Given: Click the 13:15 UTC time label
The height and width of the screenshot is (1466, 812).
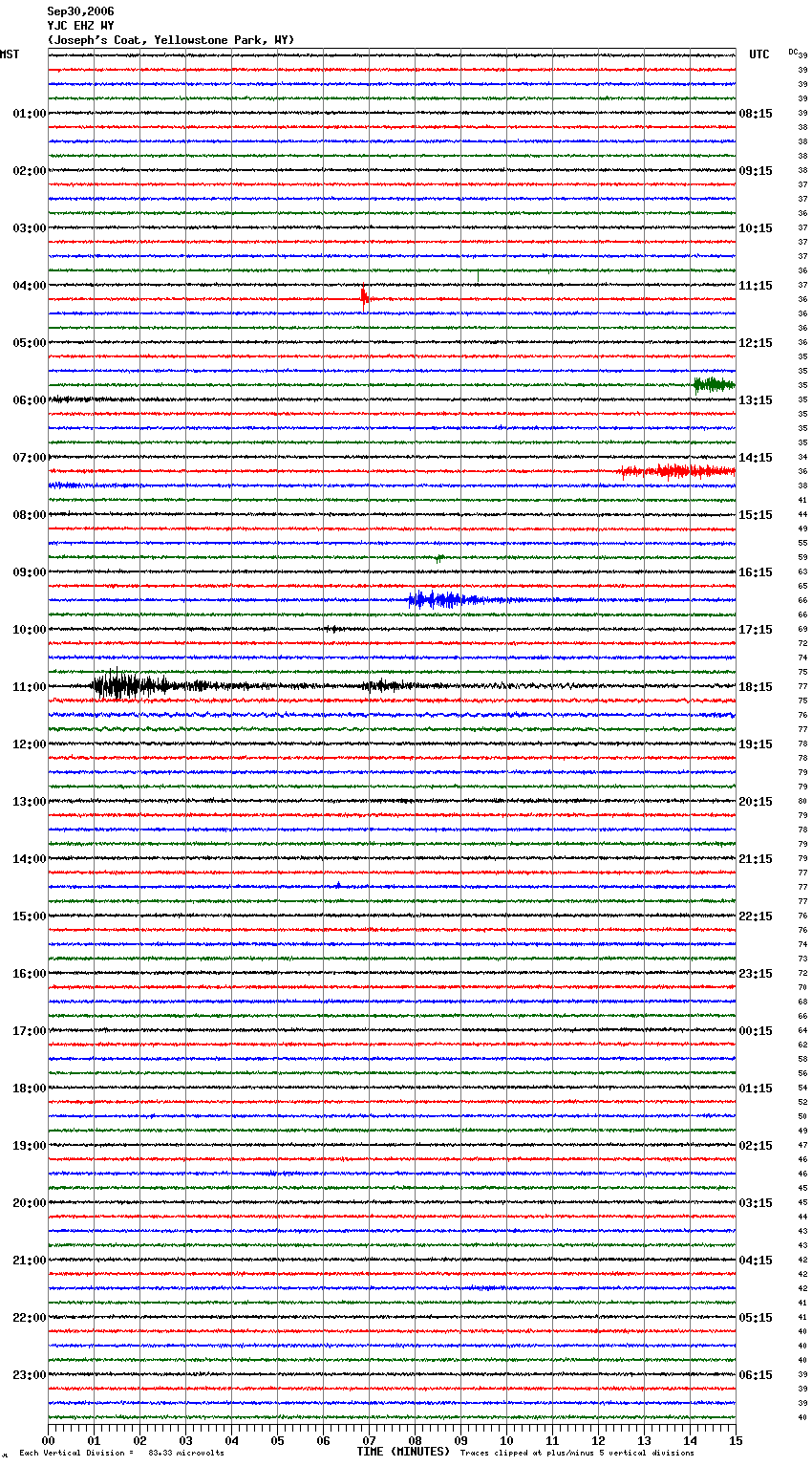Looking at the screenshot, I should (756, 400).
